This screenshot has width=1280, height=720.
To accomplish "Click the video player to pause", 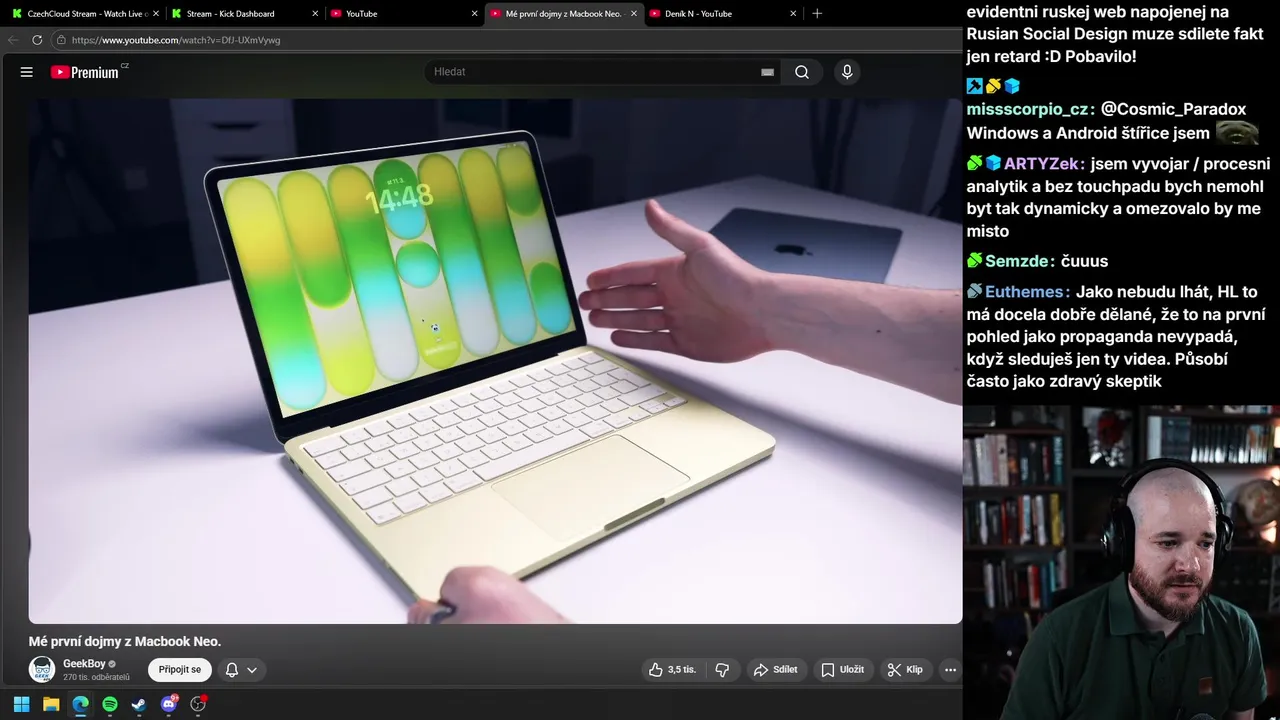I will 495,360.
